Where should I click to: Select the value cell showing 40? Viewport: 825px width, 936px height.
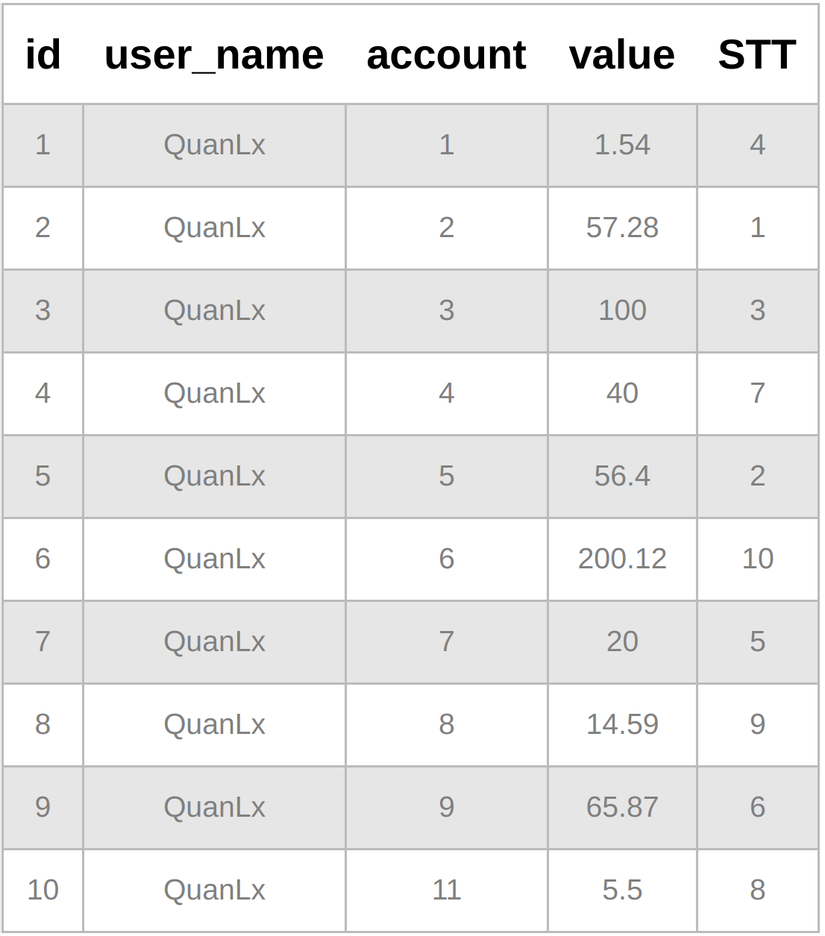tap(622, 393)
